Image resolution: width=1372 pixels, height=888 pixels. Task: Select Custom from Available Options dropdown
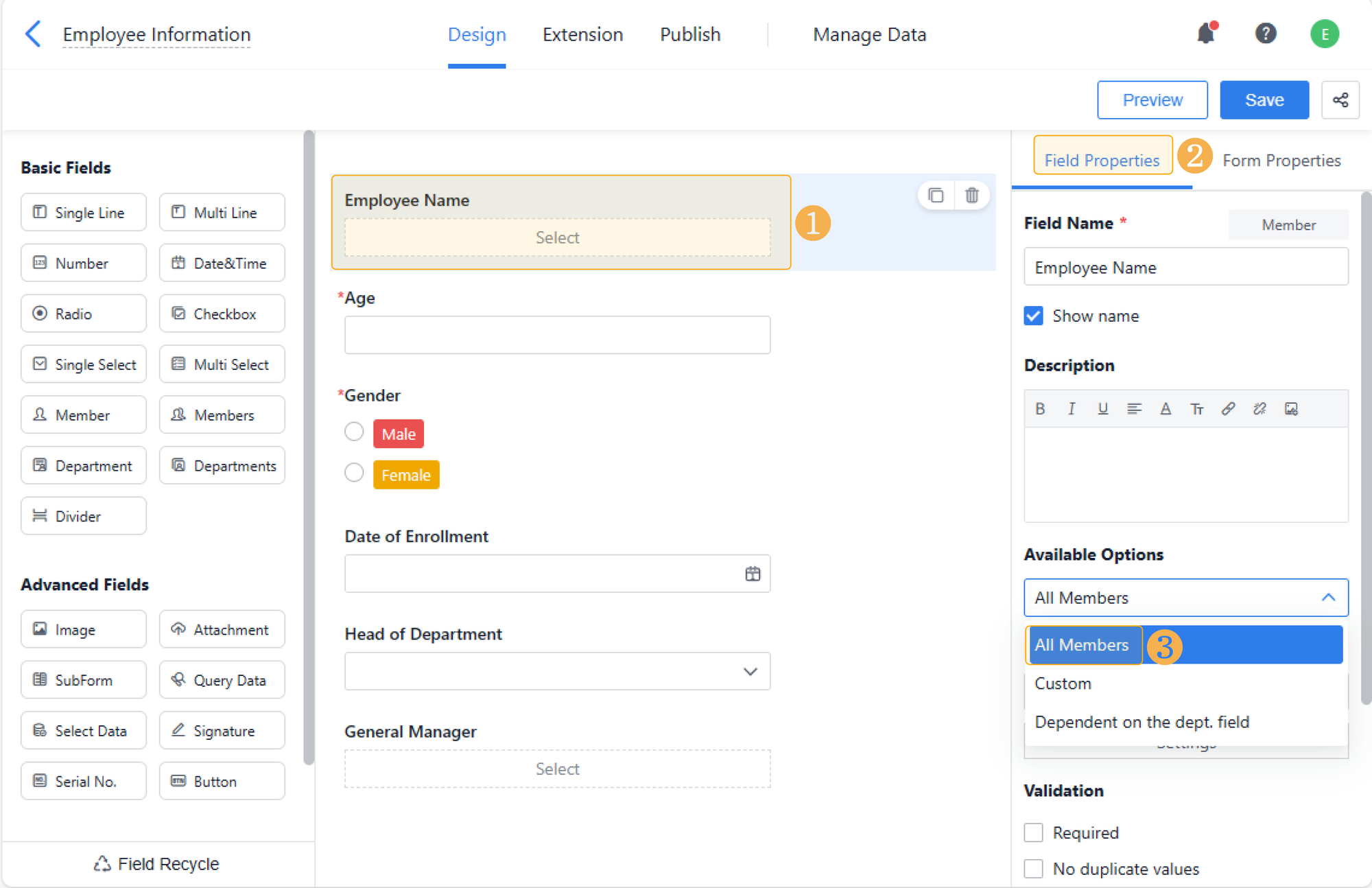click(x=1063, y=683)
